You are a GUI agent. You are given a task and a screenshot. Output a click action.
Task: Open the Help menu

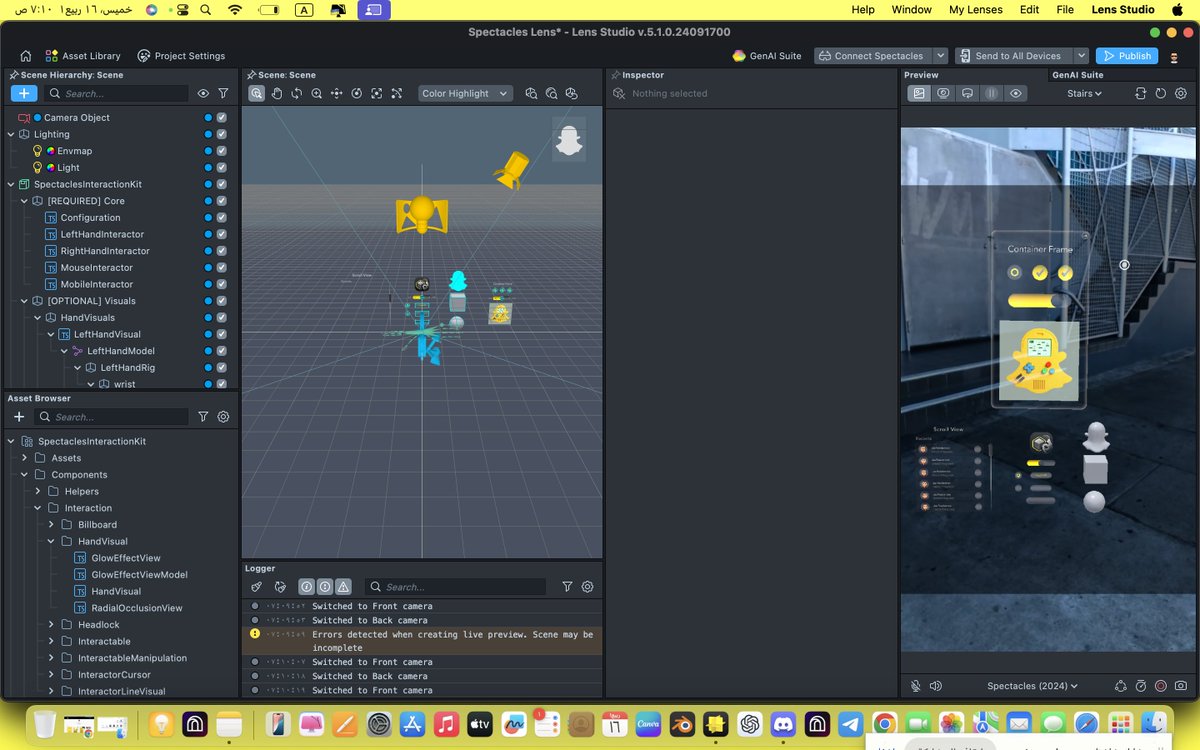[862, 10]
